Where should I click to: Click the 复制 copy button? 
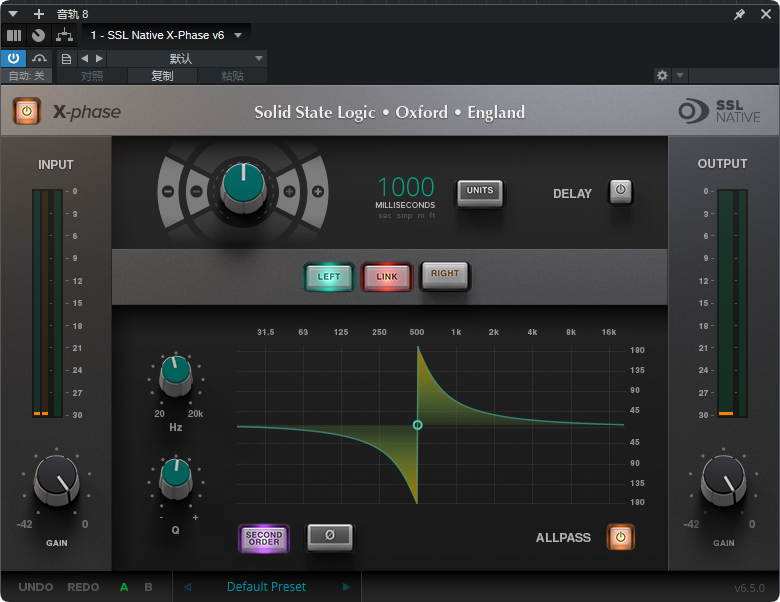coord(162,76)
